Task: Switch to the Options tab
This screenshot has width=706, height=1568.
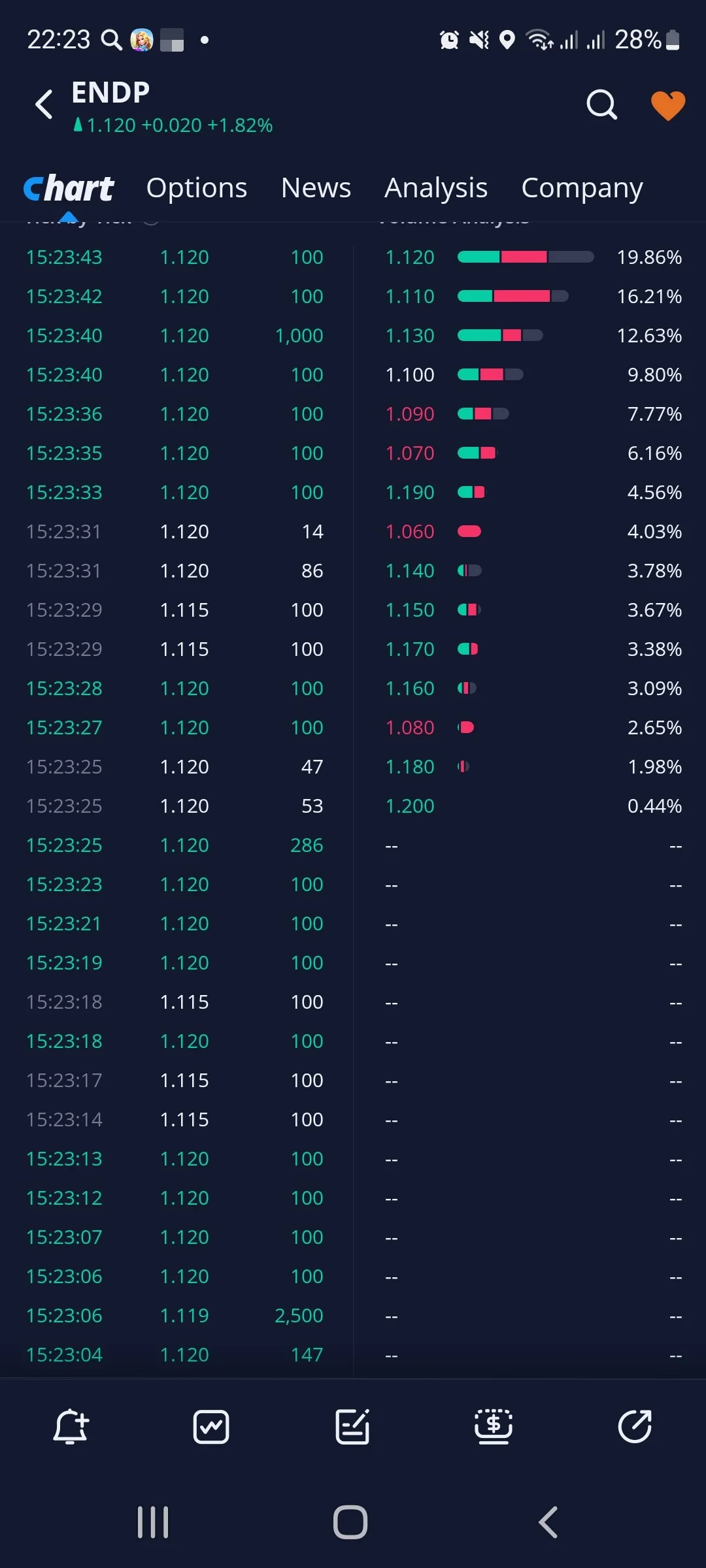Action: (197, 188)
